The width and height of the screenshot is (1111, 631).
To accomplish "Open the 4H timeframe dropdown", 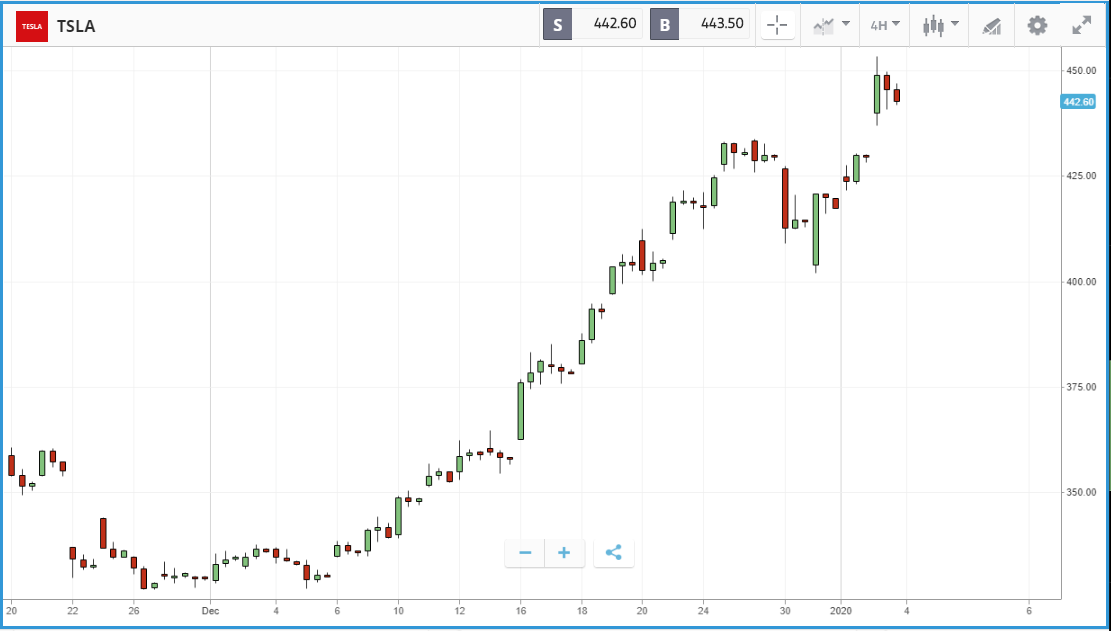I will pos(885,25).
